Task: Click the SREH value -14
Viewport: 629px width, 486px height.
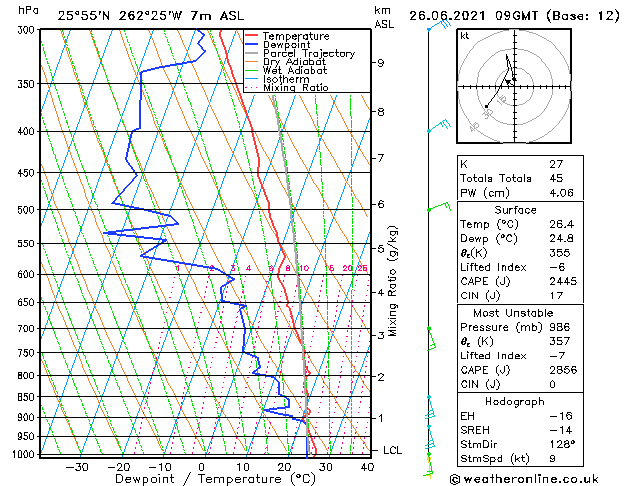Action: [561, 430]
